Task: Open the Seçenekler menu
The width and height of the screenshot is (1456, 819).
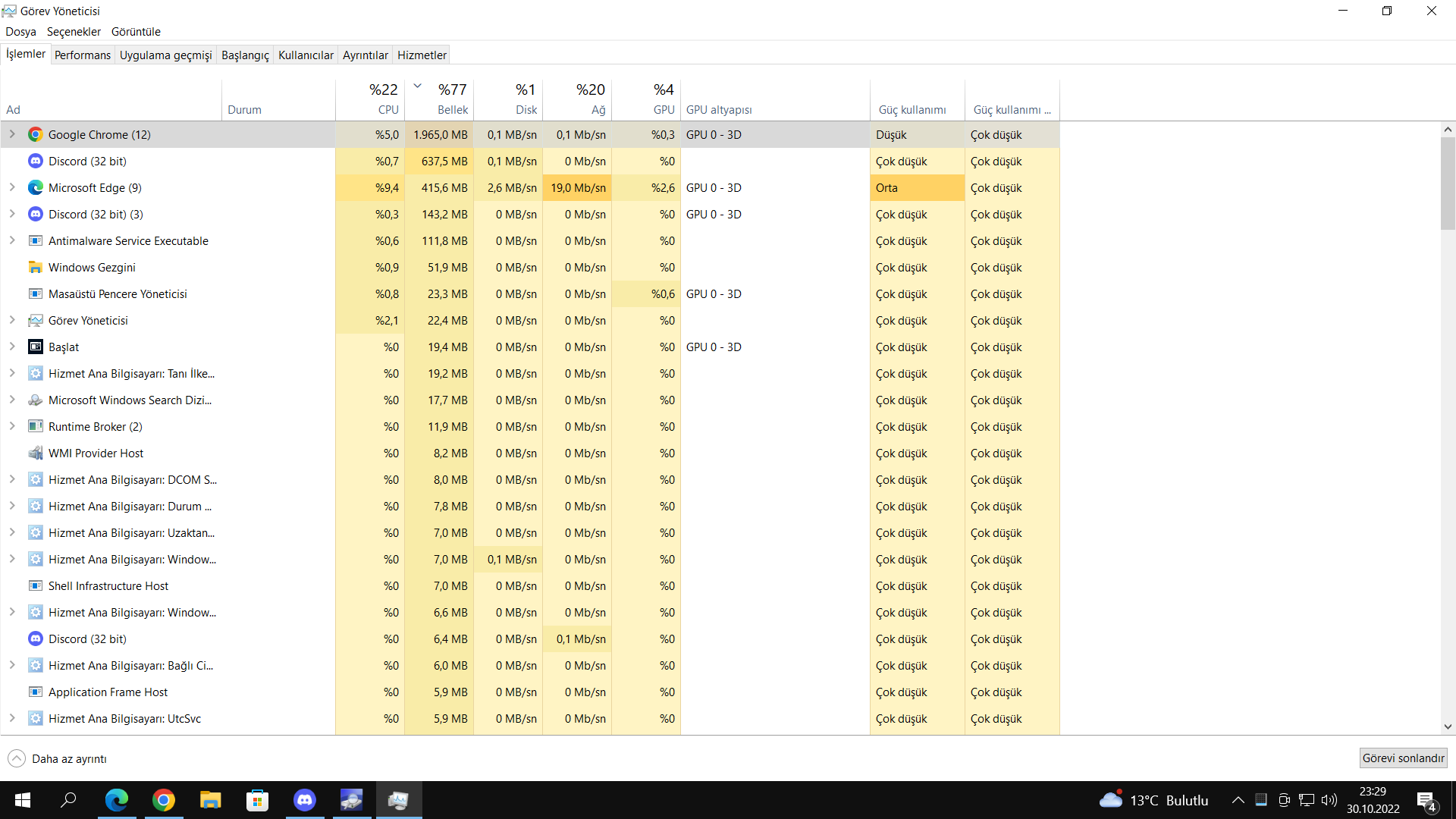Action: 74,32
